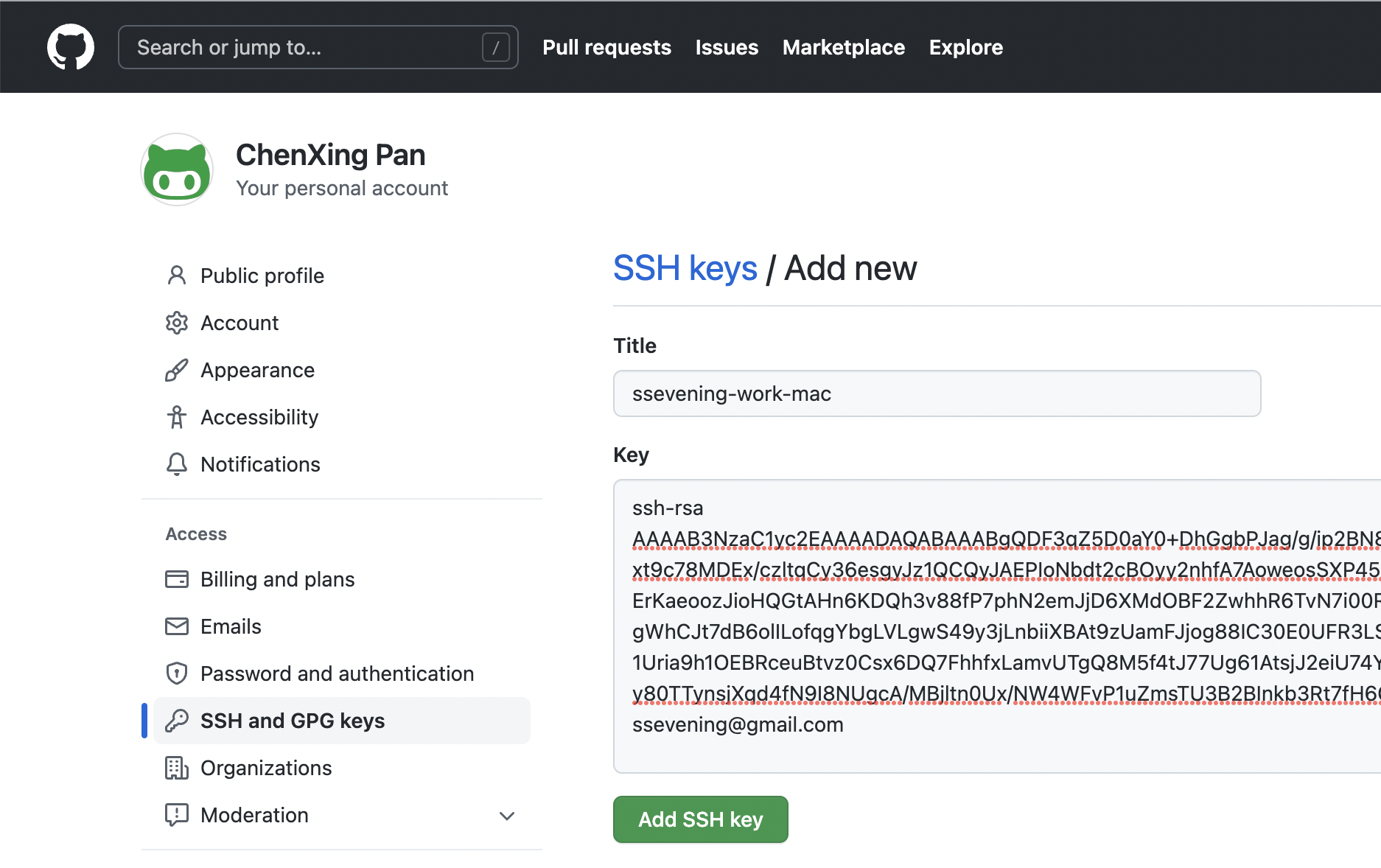Screen dimensions: 1381x868
Task: Open the GitHub homepage via Octocat logo
Action: 71,47
